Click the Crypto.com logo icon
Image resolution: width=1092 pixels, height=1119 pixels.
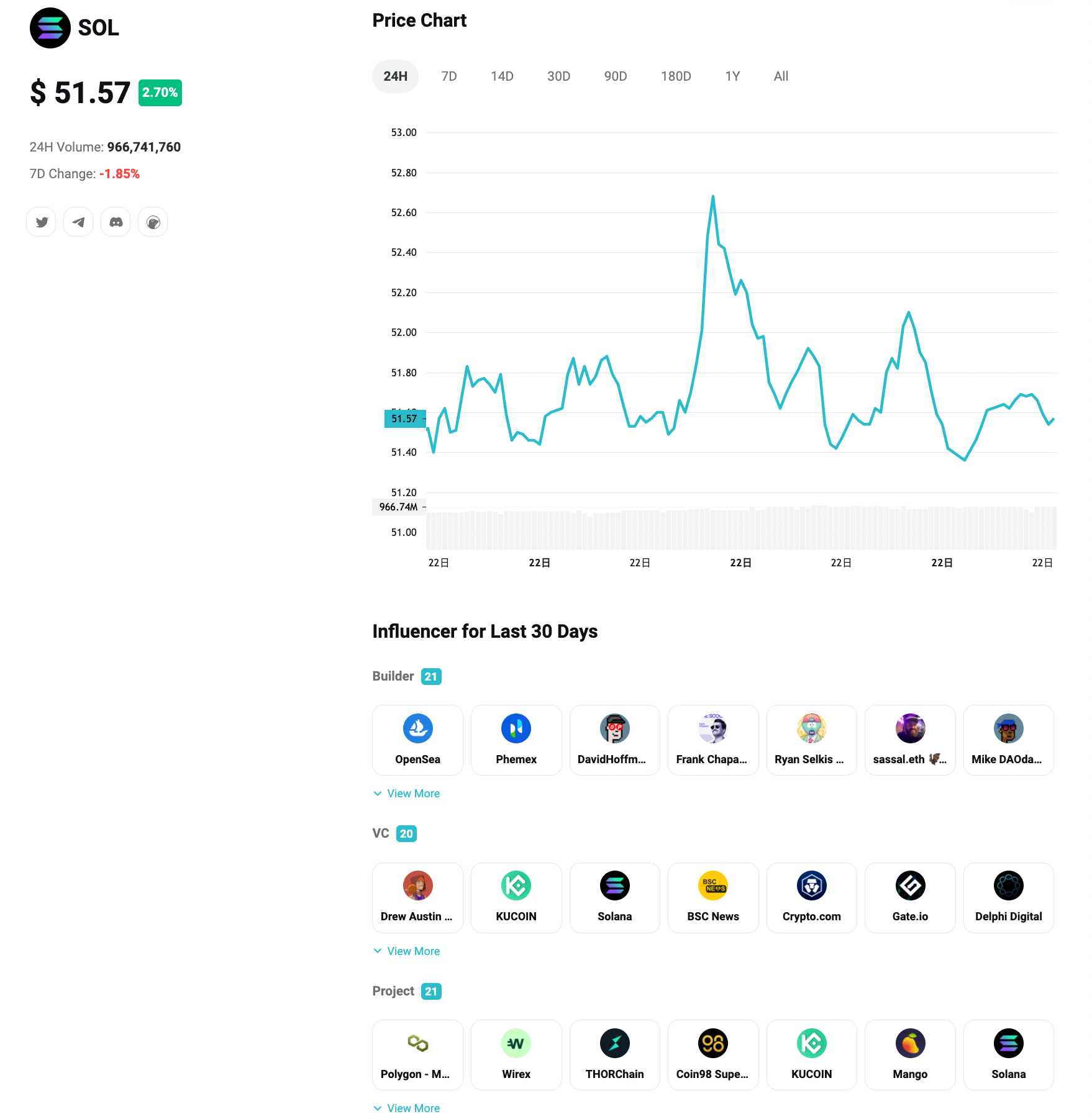point(812,886)
